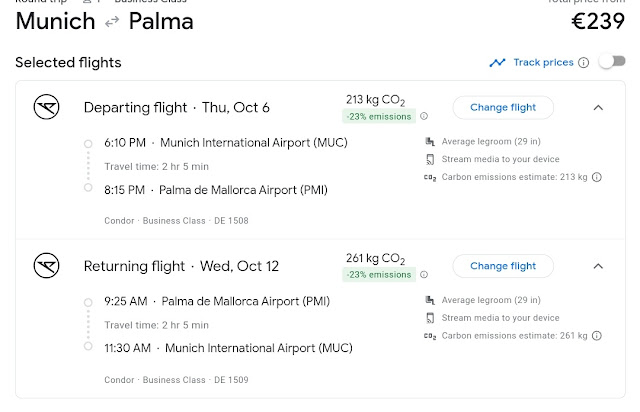This screenshot has width=640, height=412.
Task: Click the Track prices link text
Action: [543, 63]
